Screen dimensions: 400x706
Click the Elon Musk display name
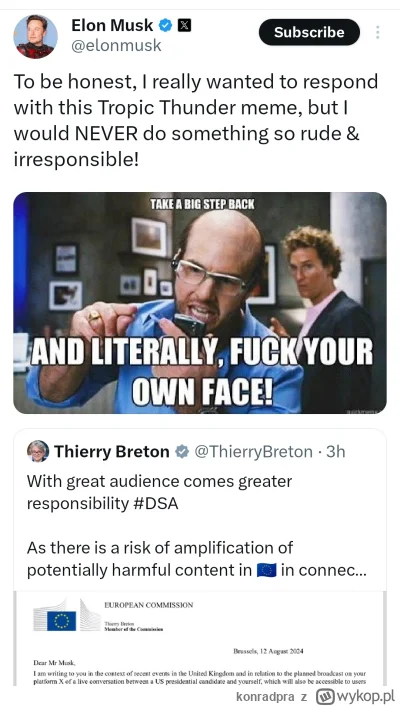[112, 26]
